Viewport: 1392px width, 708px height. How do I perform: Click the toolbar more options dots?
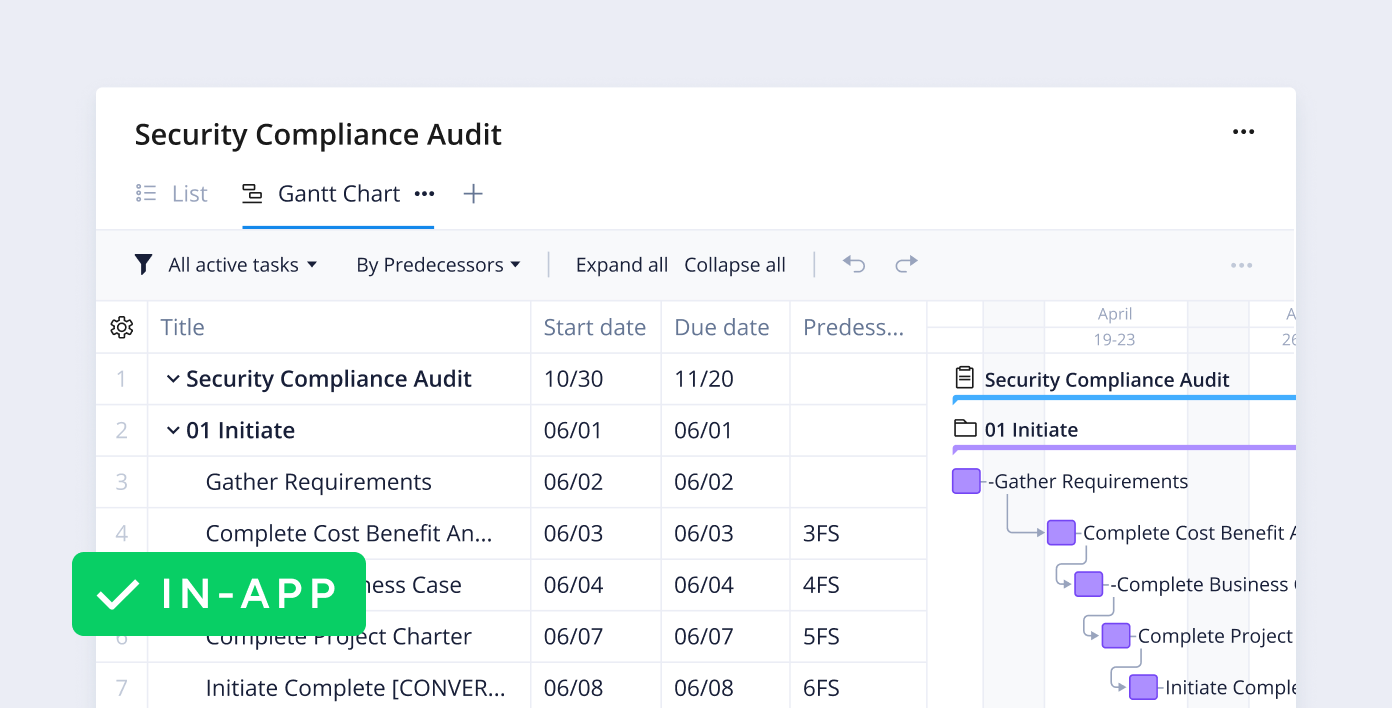1241,265
